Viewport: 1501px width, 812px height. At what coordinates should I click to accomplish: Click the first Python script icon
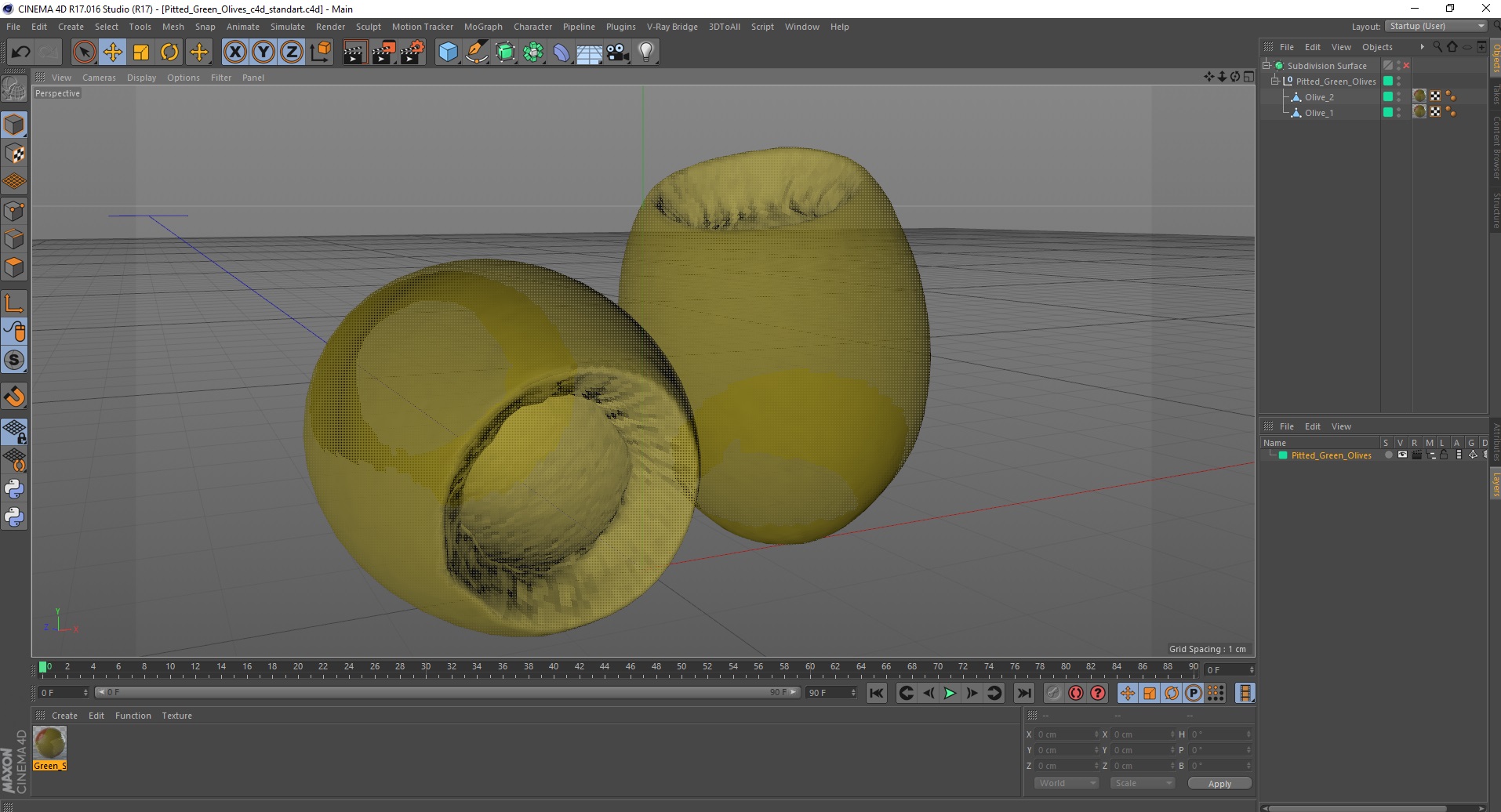tap(14, 489)
